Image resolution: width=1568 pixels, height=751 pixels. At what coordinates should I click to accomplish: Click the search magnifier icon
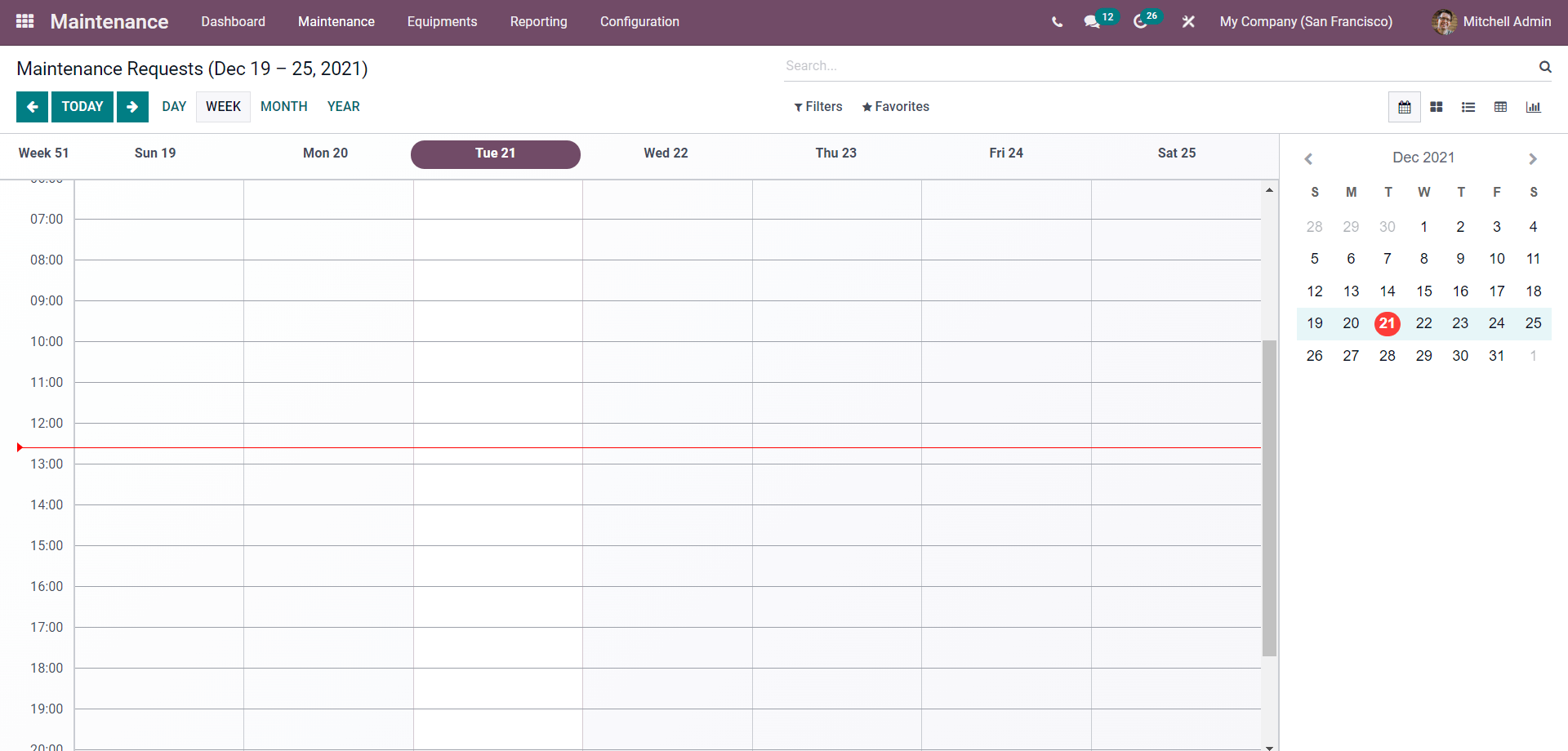click(1545, 67)
